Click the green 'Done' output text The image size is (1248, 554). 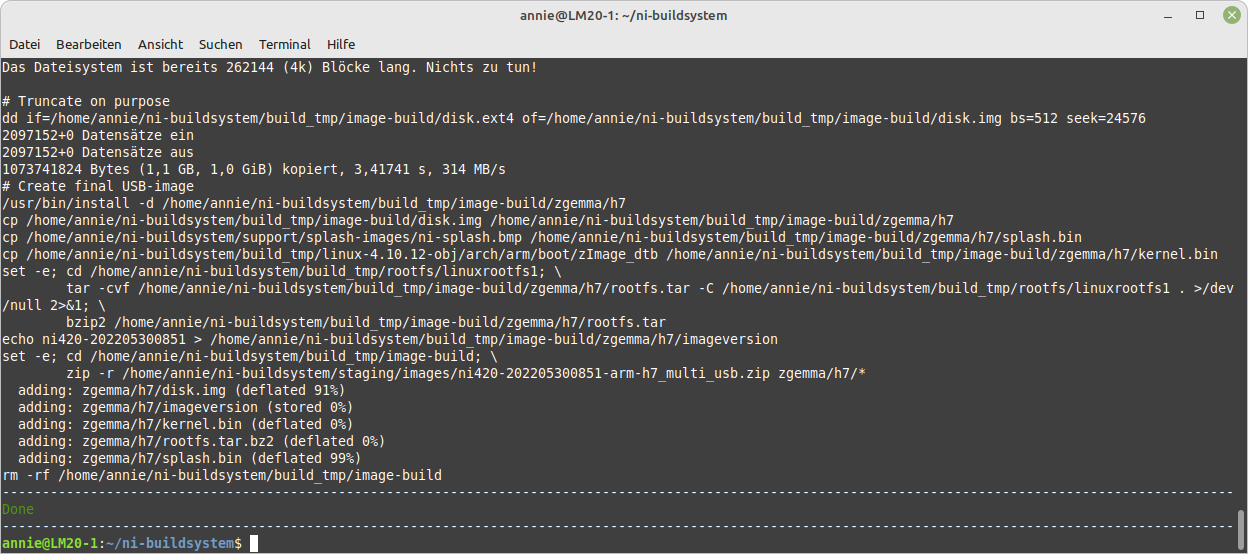(x=18, y=509)
